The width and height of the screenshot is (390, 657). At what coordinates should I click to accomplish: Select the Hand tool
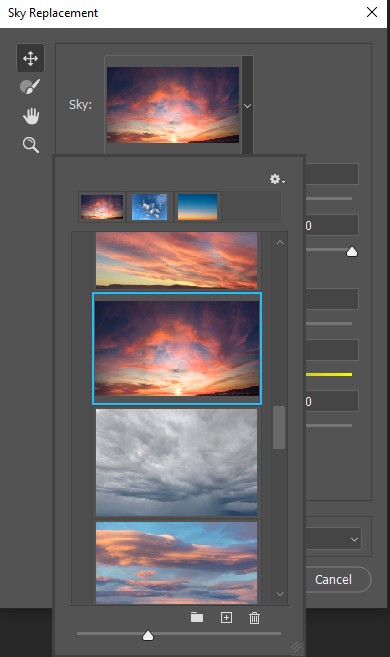[x=31, y=116]
